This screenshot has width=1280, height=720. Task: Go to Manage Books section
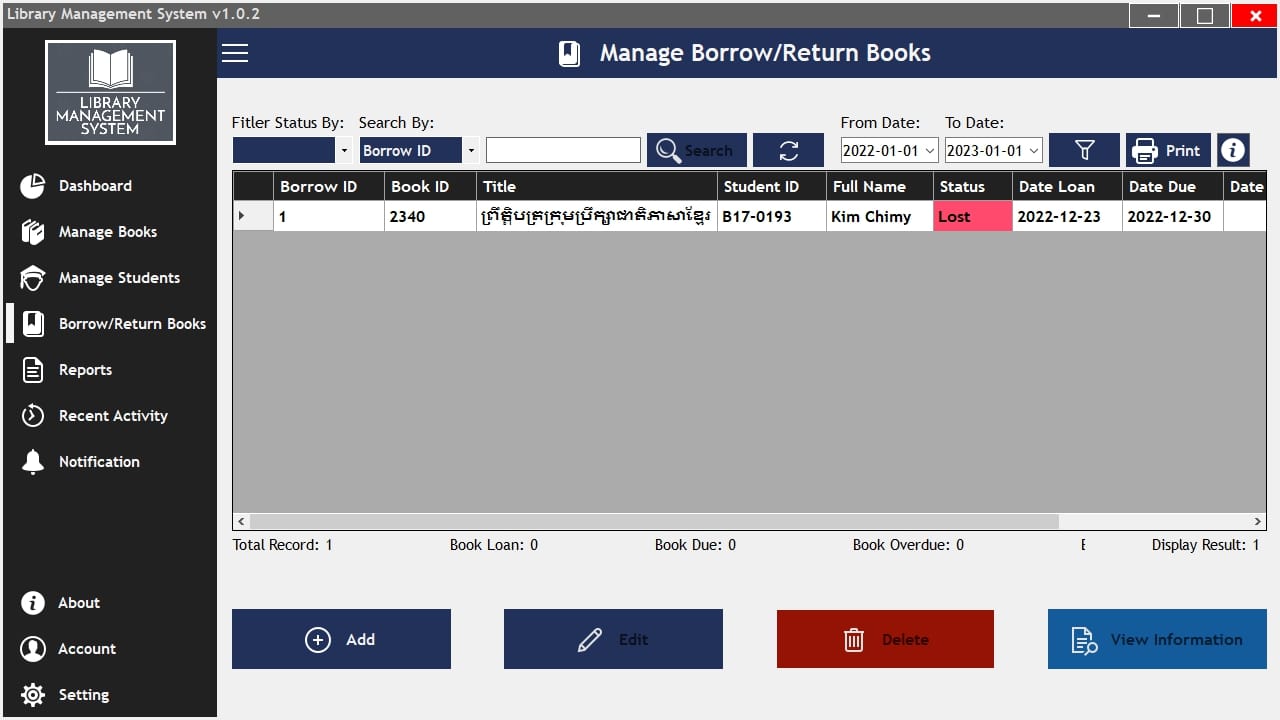(110, 232)
